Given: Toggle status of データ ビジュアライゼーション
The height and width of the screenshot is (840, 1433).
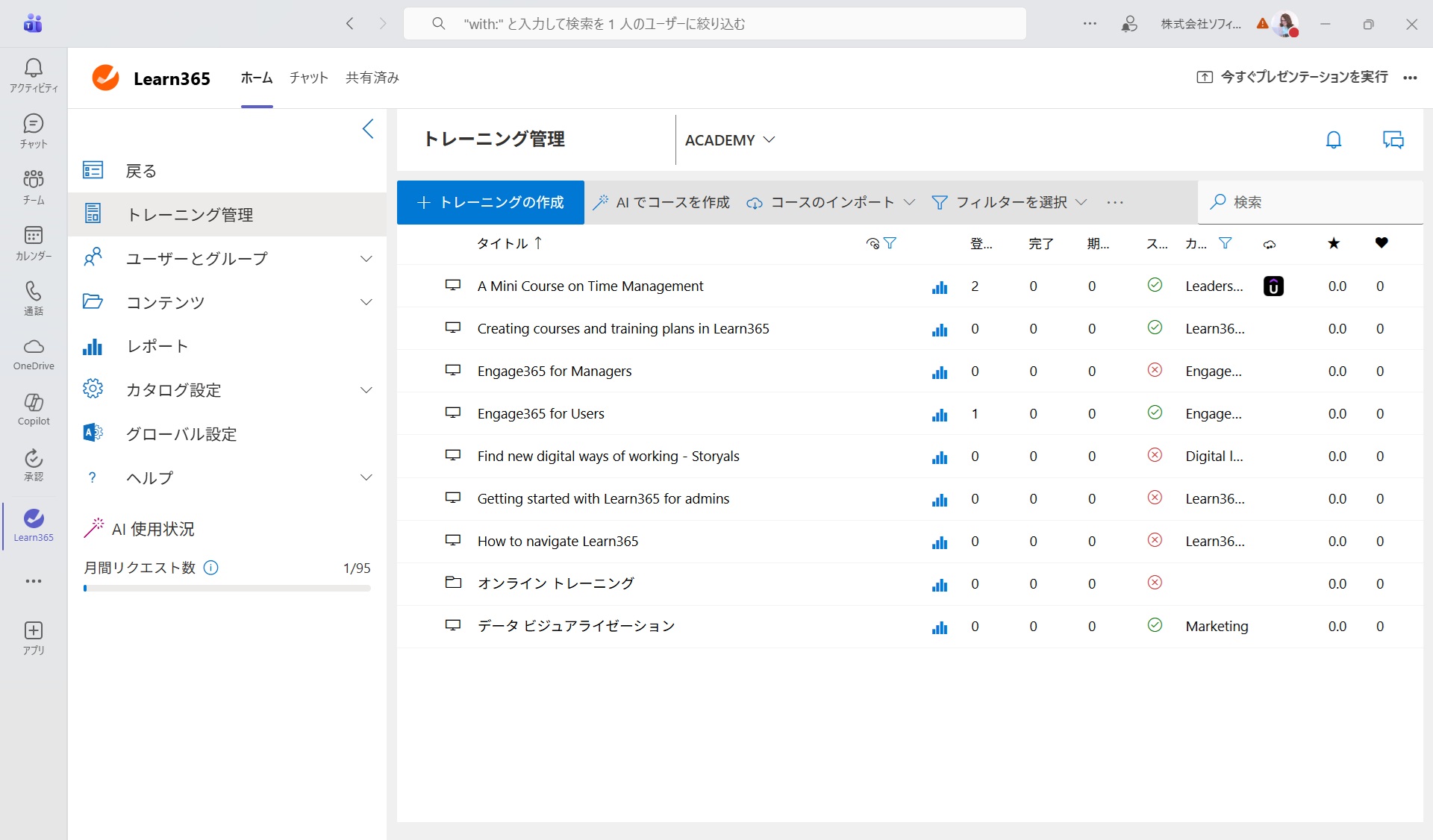Looking at the screenshot, I should coord(1155,625).
